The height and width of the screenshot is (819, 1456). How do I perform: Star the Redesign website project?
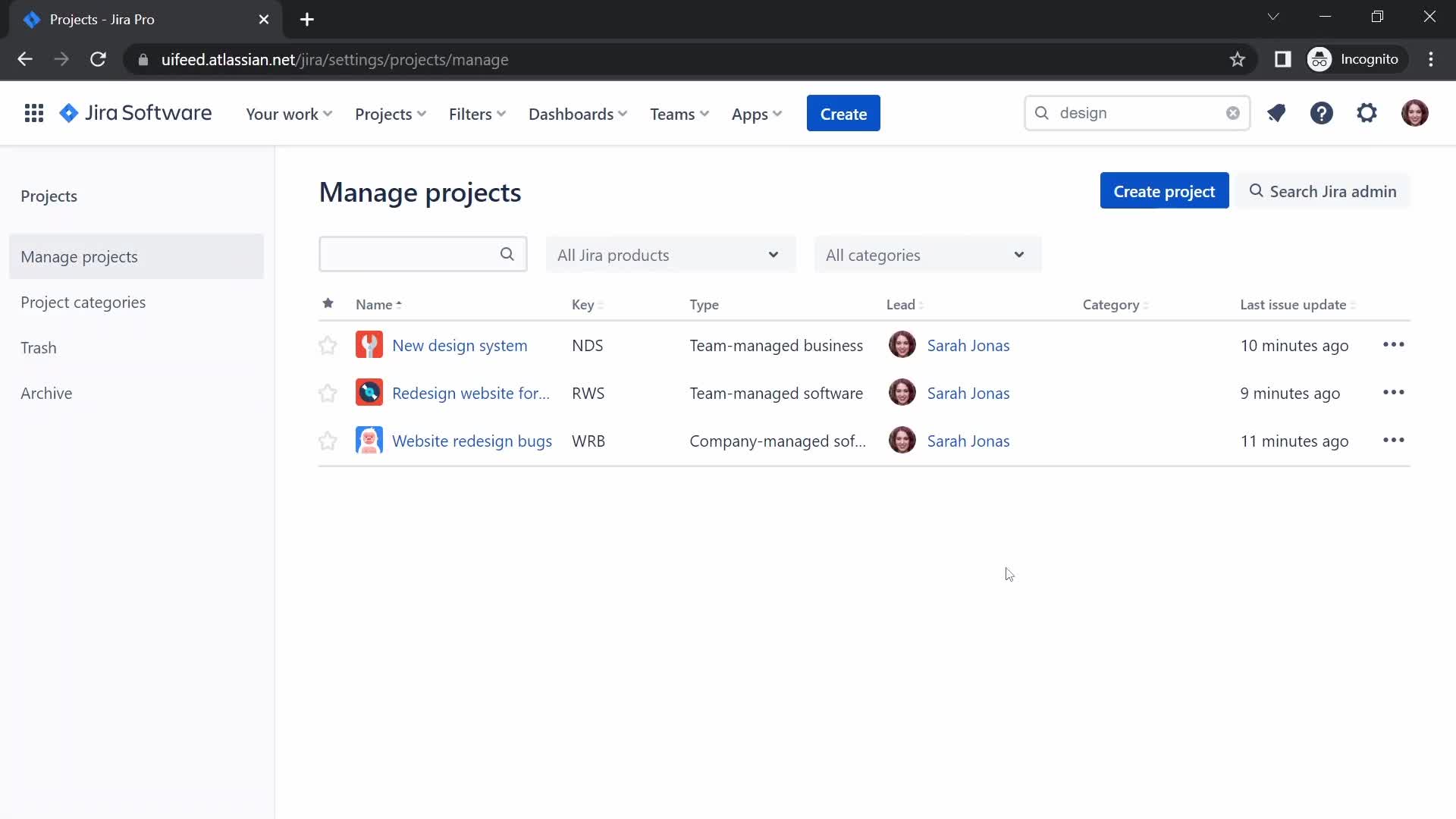(328, 394)
